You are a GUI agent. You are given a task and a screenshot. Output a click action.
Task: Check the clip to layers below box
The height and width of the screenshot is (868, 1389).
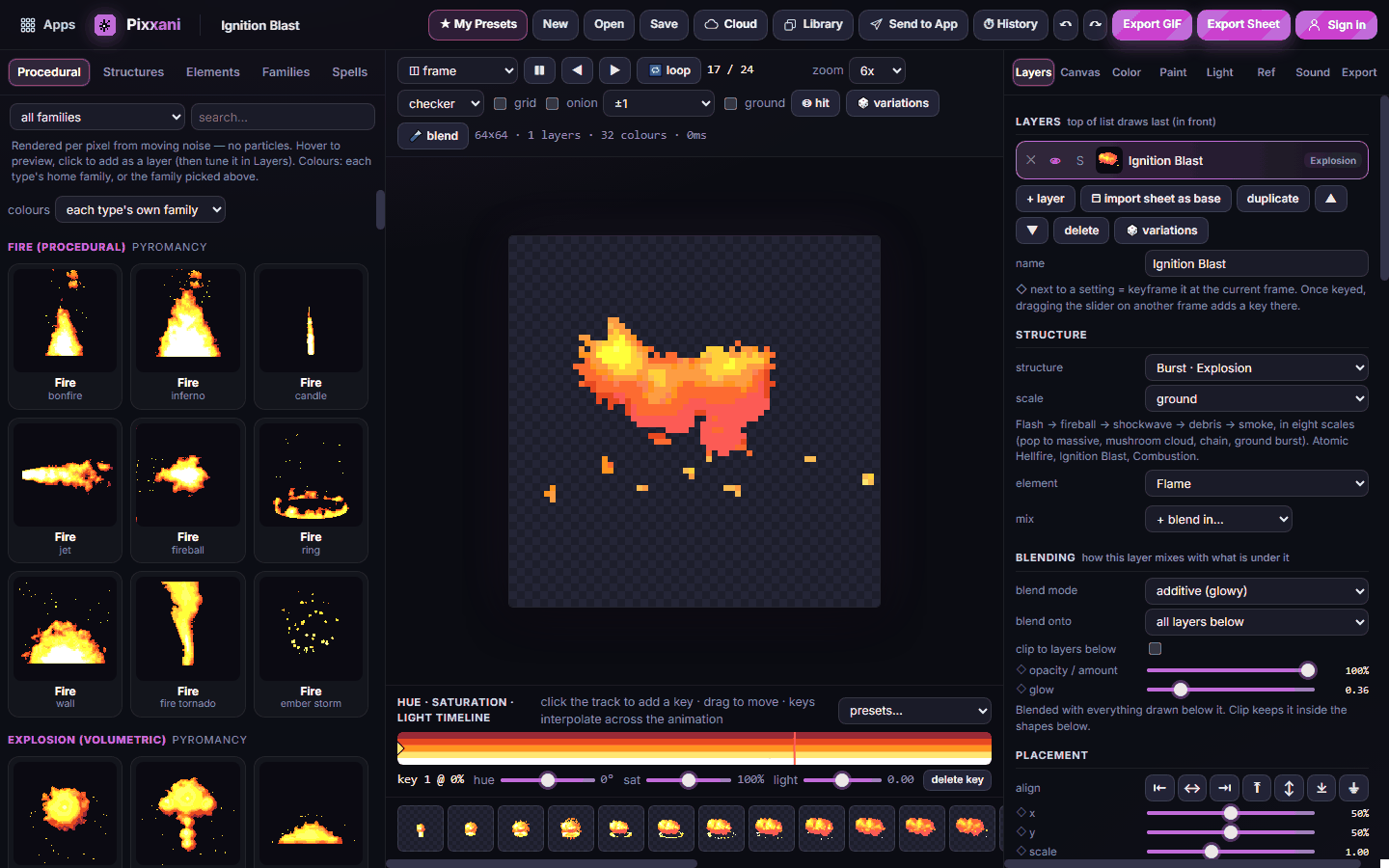tap(1155, 649)
